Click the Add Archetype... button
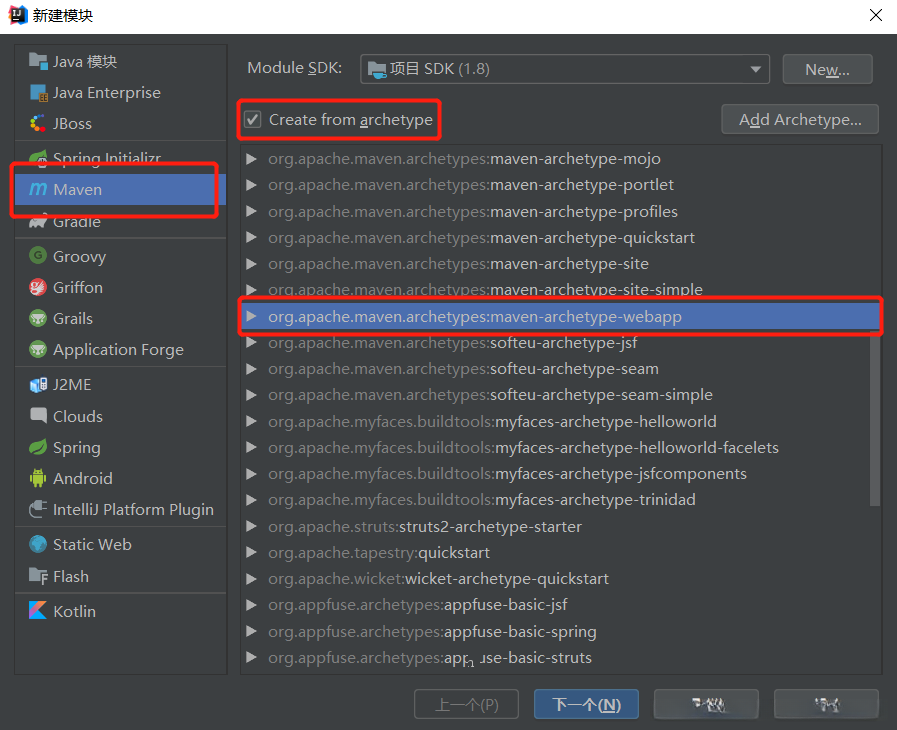 pos(800,120)
